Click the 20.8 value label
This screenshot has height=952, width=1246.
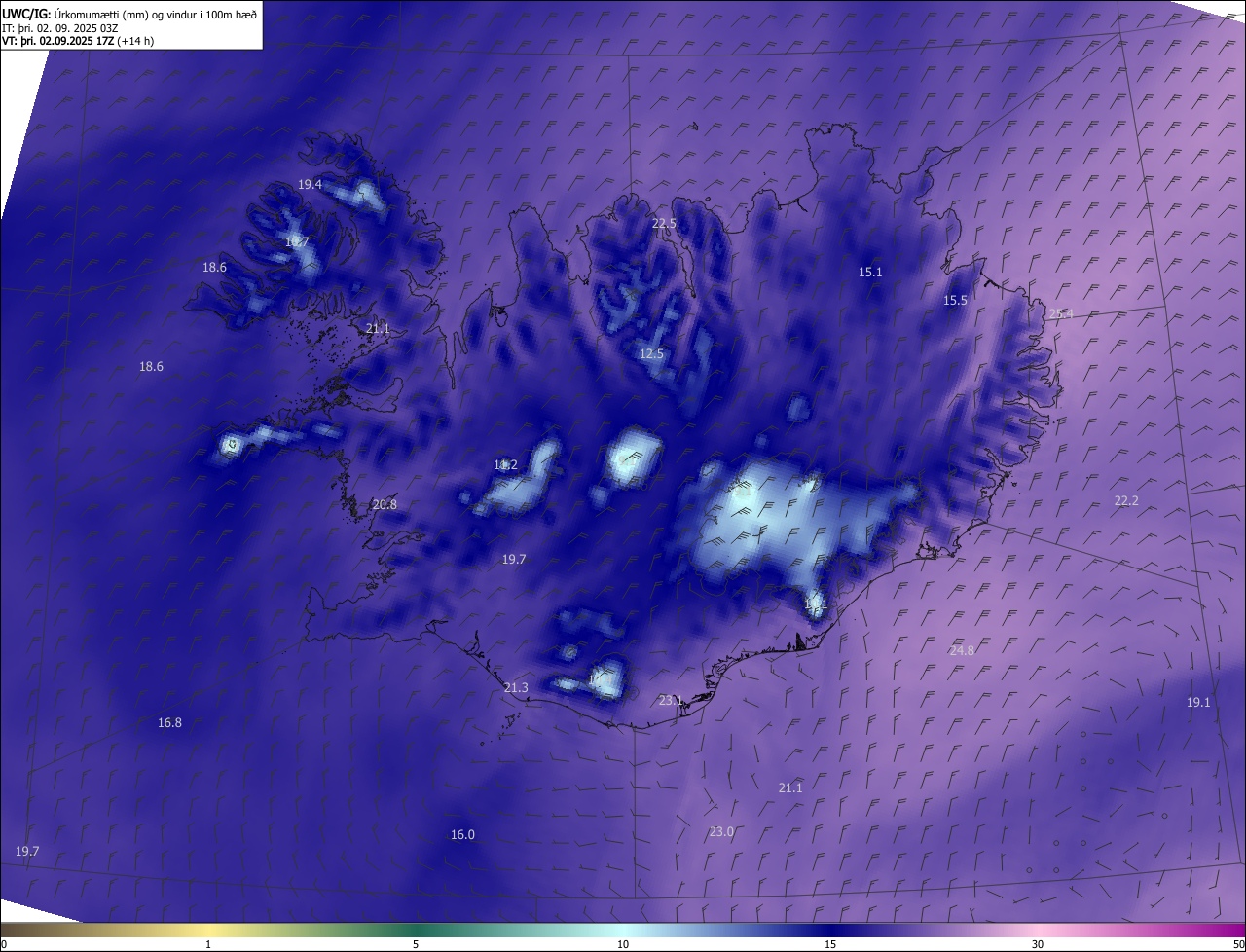tap(385, 505)
